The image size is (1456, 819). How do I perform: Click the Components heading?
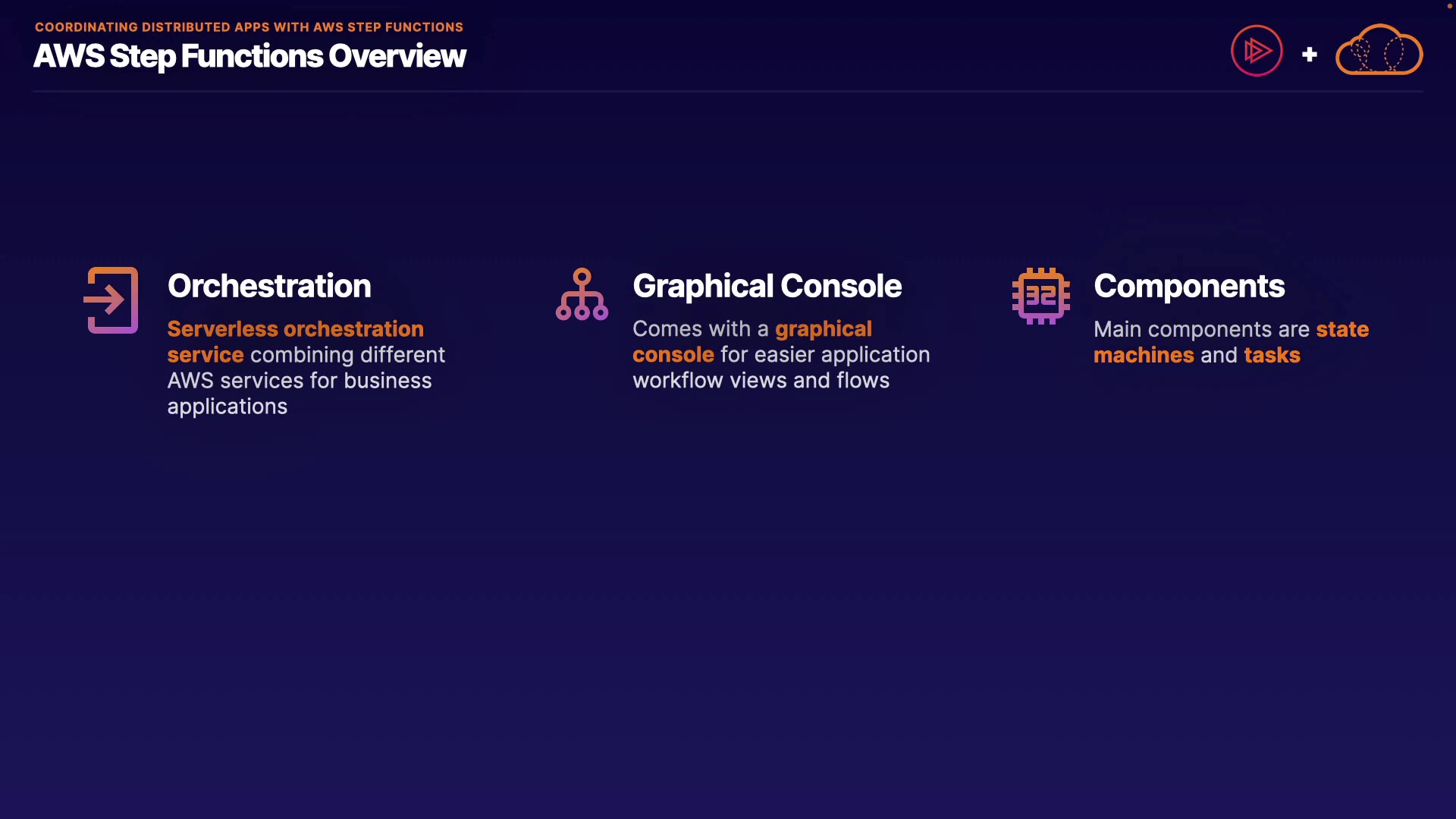click(1188, 286)
